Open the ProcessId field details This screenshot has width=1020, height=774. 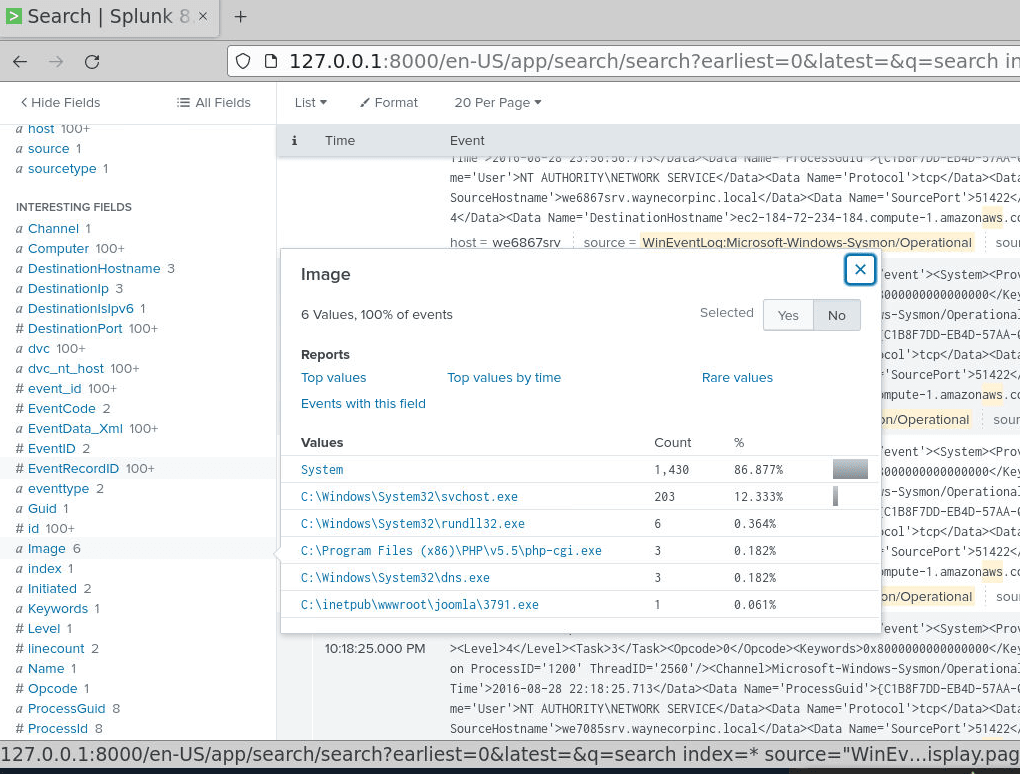[57, 729]
